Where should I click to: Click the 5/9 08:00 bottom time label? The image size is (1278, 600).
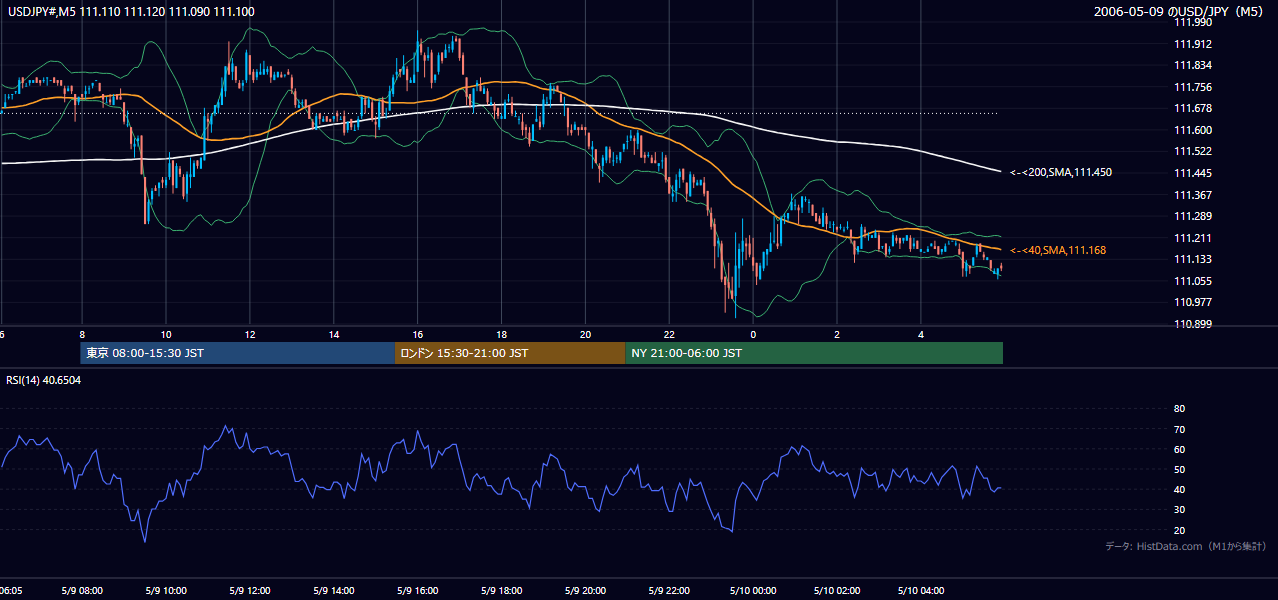pyautogui.click(x=82, y=591)
